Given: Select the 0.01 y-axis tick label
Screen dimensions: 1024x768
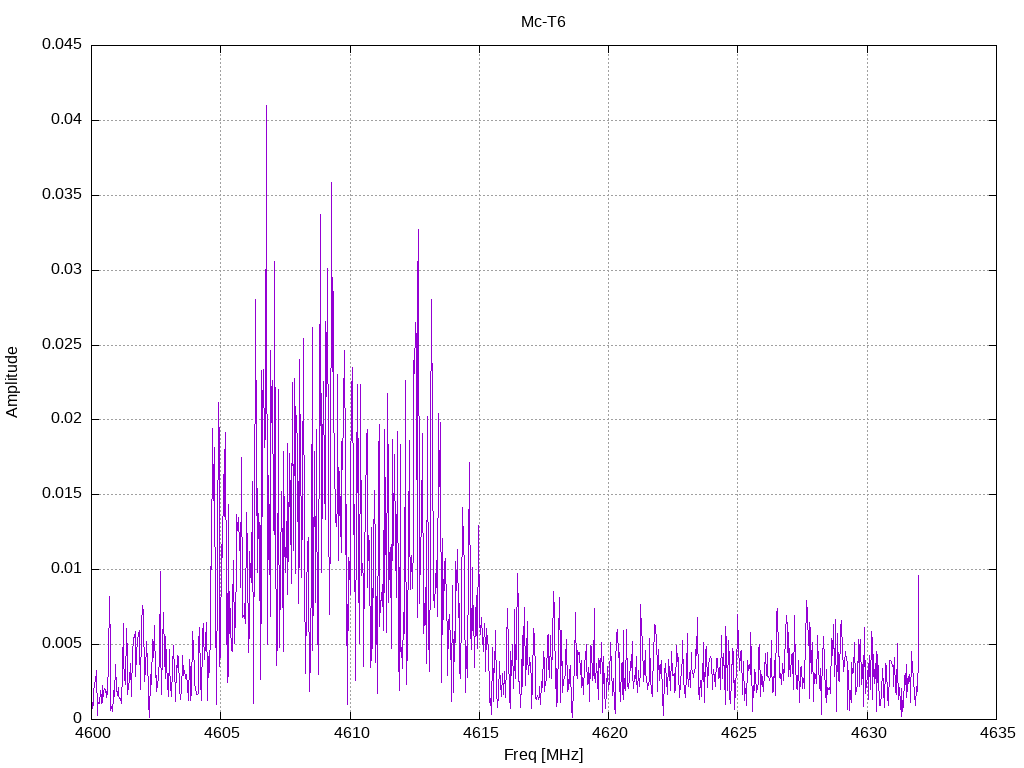Looking at the screenshot, I should point(65,569).
